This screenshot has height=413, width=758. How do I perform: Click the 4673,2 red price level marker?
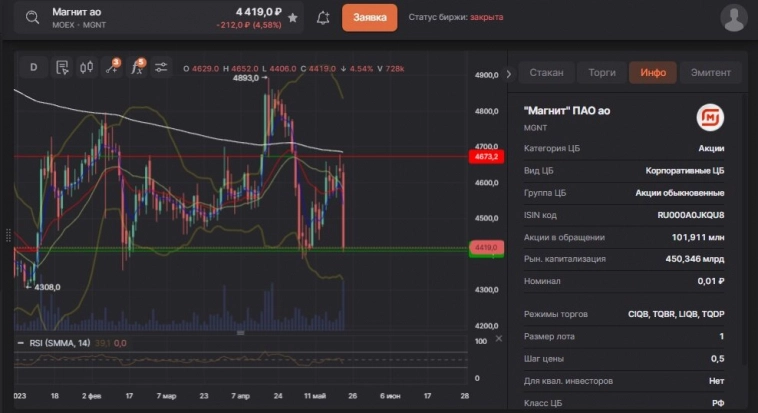click(x=486, y=157)
